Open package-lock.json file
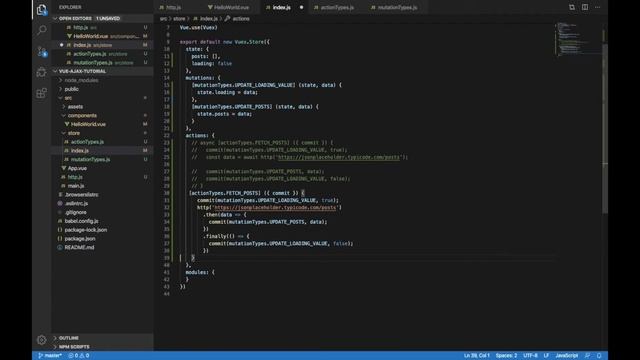The width and height of the screenshot is (640, 360). pyautogui.click(x=102, y=230)
